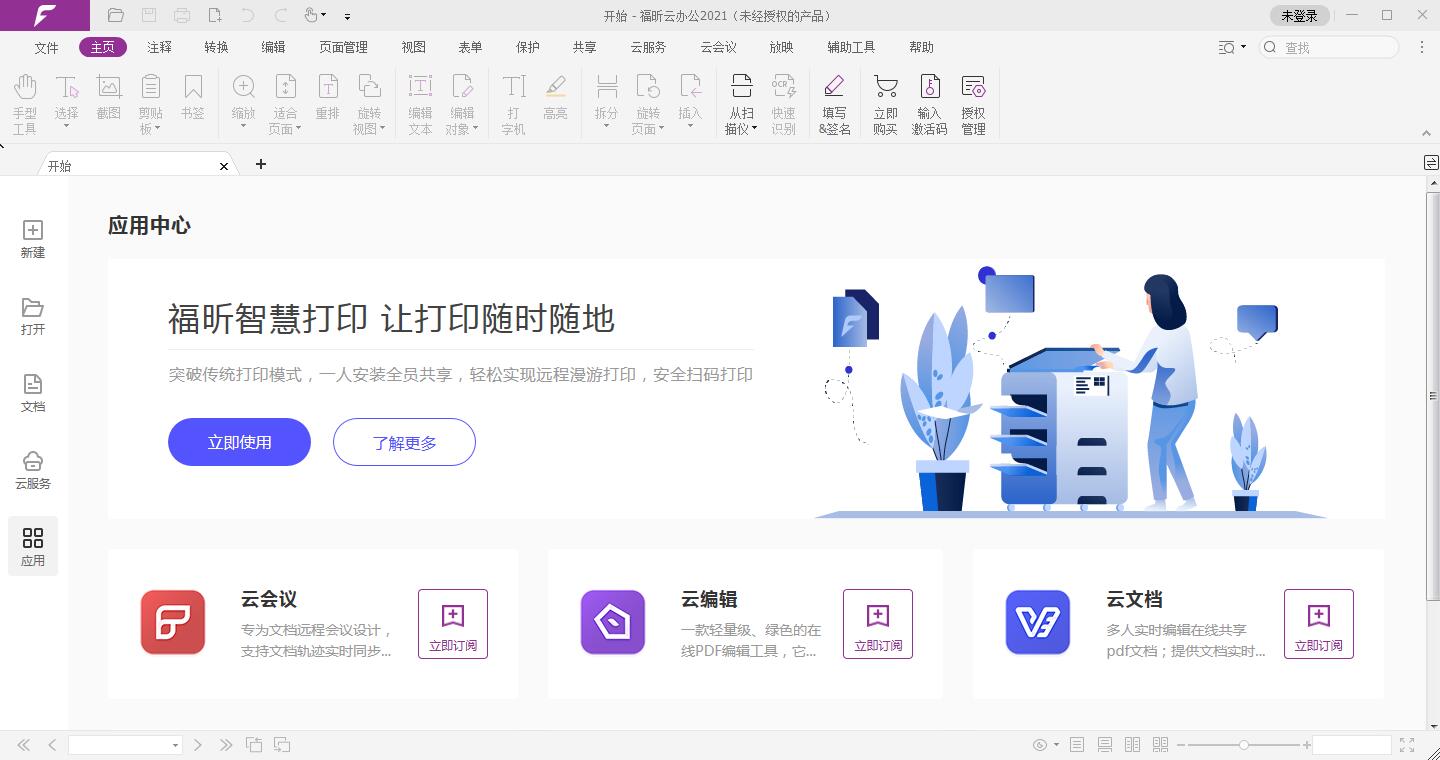Switch to the 页面管理 ribbon tab
Viewport: 1440px width, 760px height.
(x=343, y=47)
